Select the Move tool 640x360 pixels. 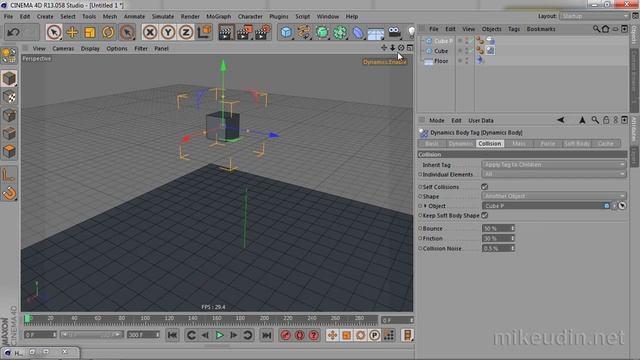click(x=72, y=32)
